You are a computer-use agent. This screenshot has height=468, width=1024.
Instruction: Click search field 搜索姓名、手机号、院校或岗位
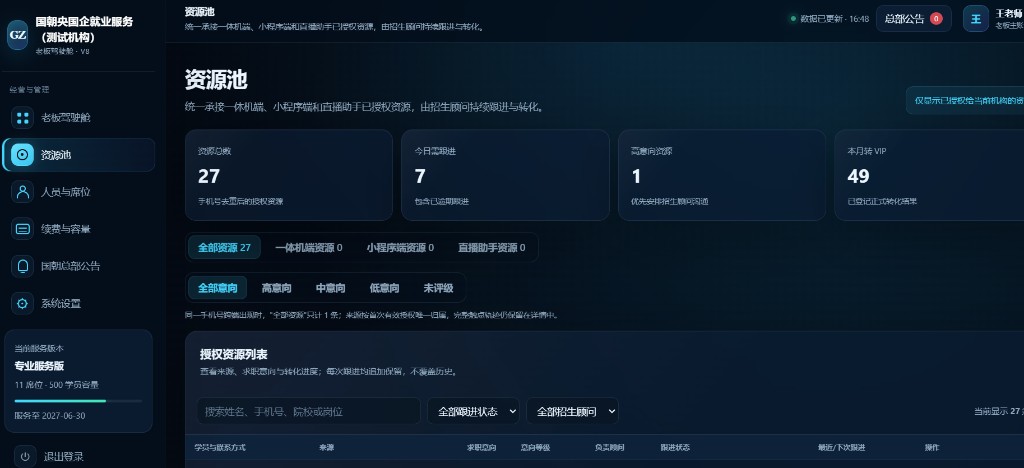click(x=308, y=411)
